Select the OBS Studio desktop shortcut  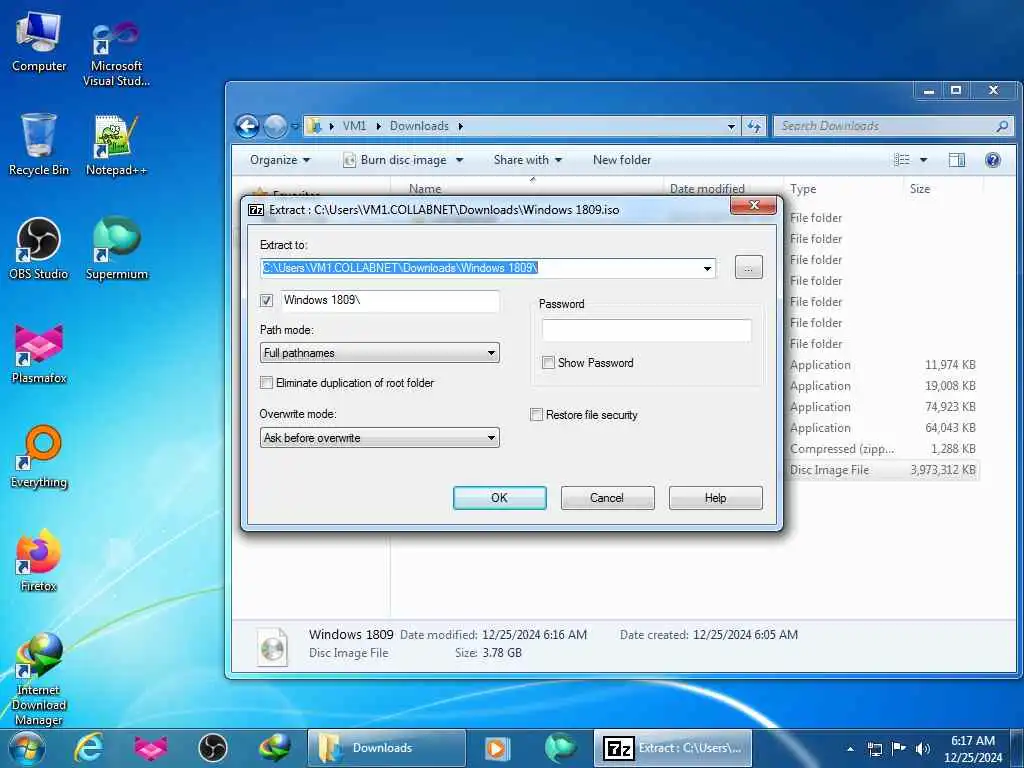coord(39,249)
